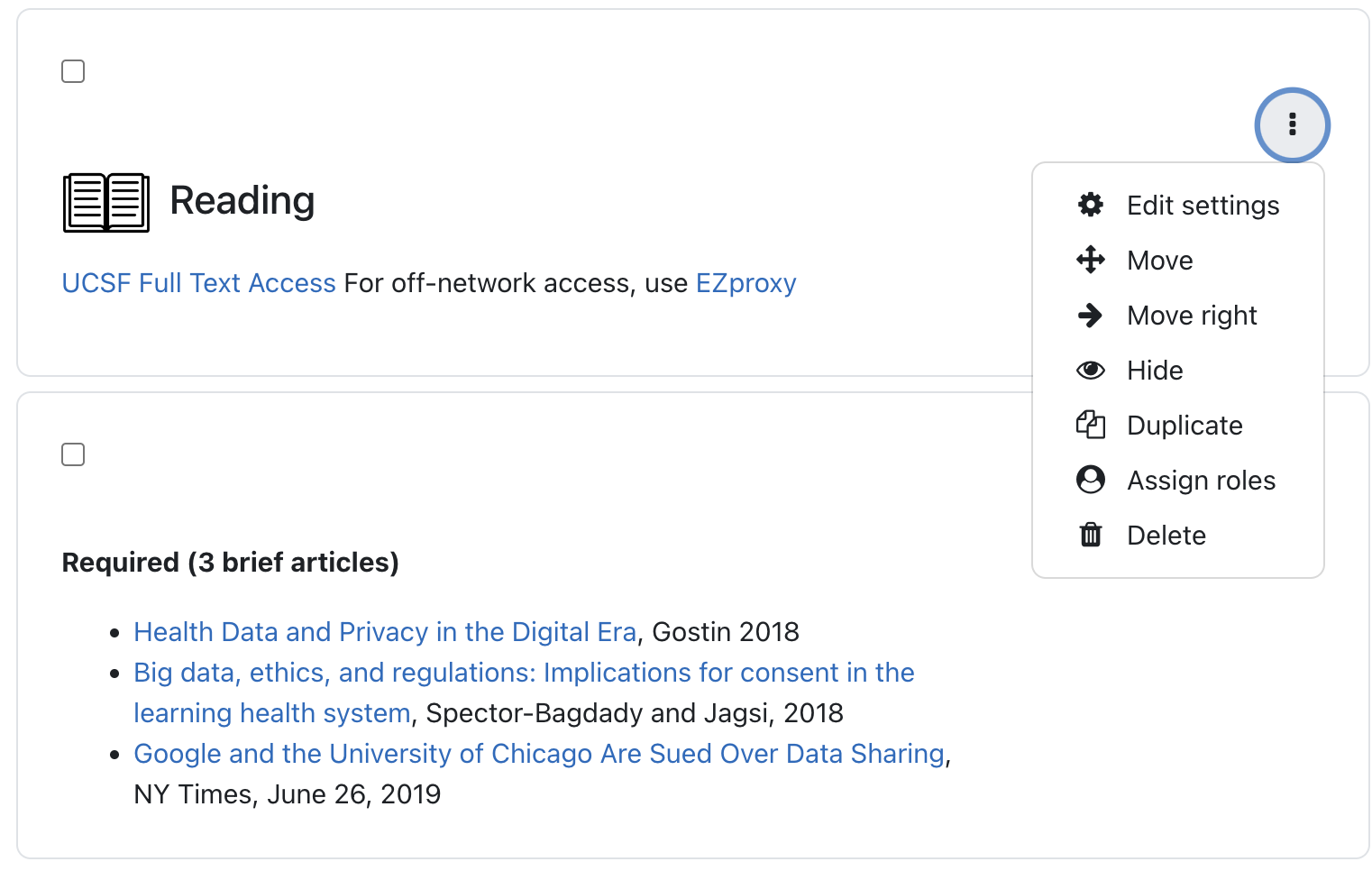Click the Assign roles user icon
Viewport: 1372px width, 871px height.
pos(1091,480)
